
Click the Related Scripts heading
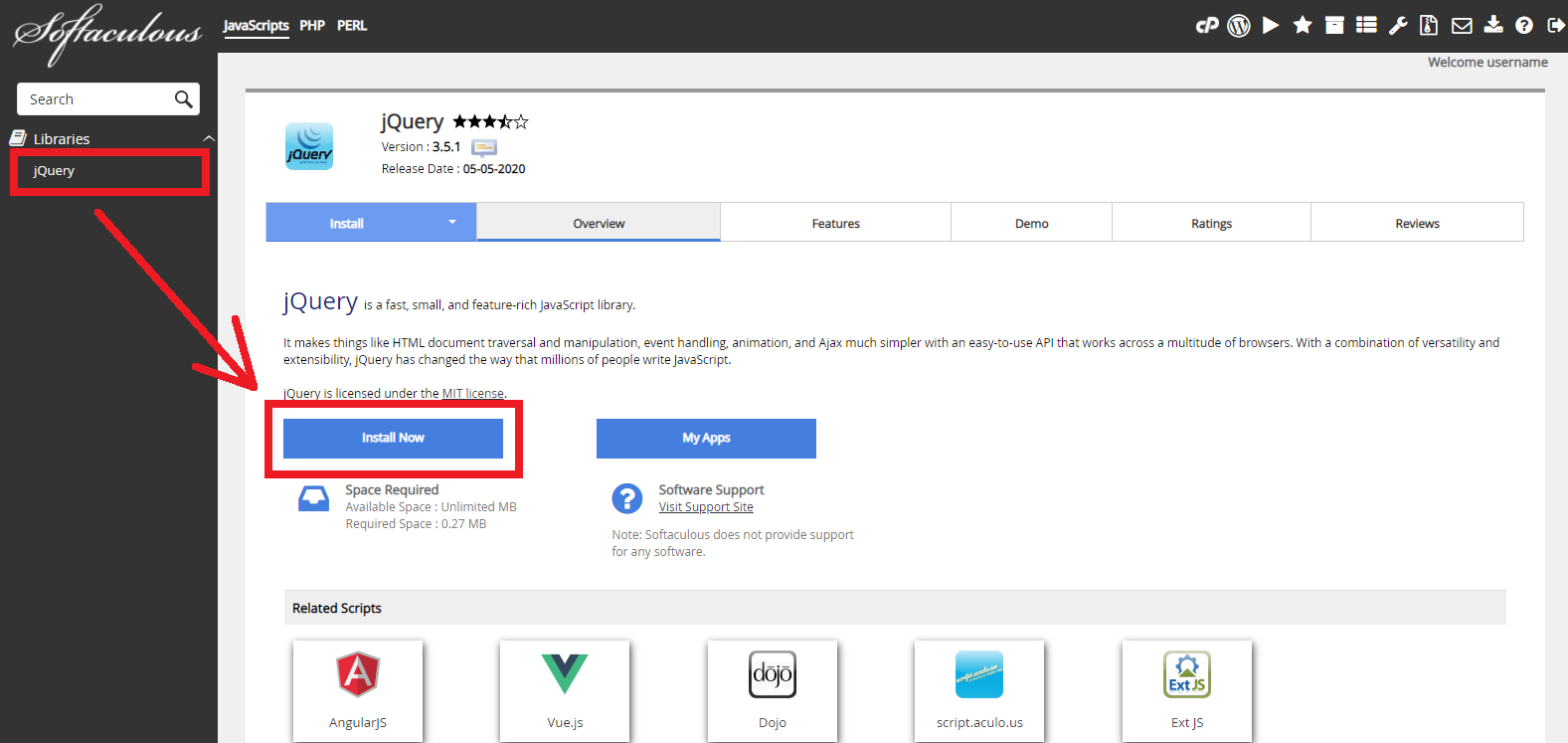[337, 608]
